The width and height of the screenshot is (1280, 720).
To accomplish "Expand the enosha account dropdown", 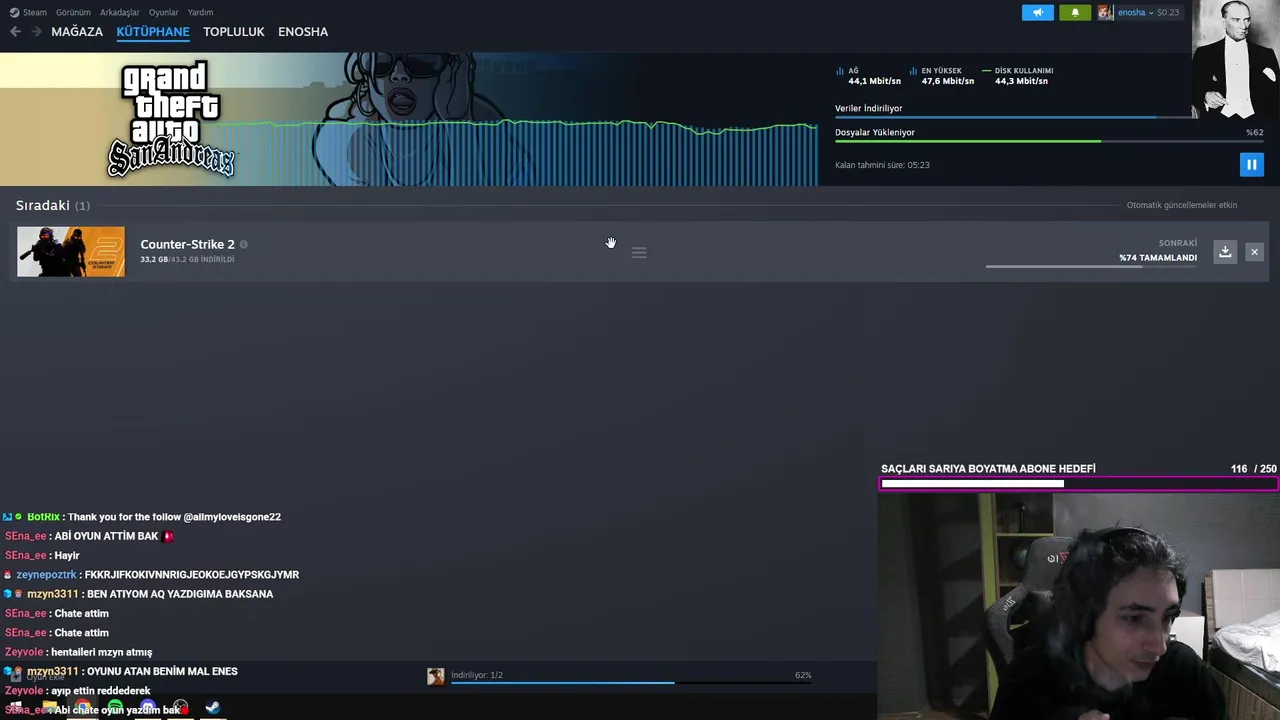I will pyautogui.click(x=1150, y=12).
